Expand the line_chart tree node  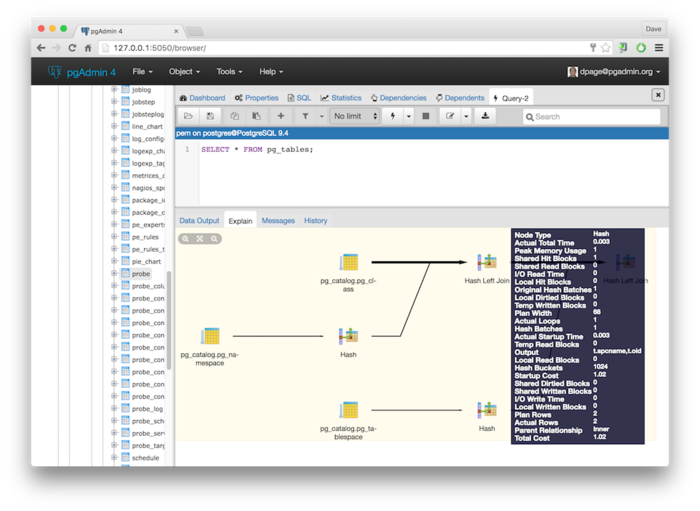click(114, 126)
